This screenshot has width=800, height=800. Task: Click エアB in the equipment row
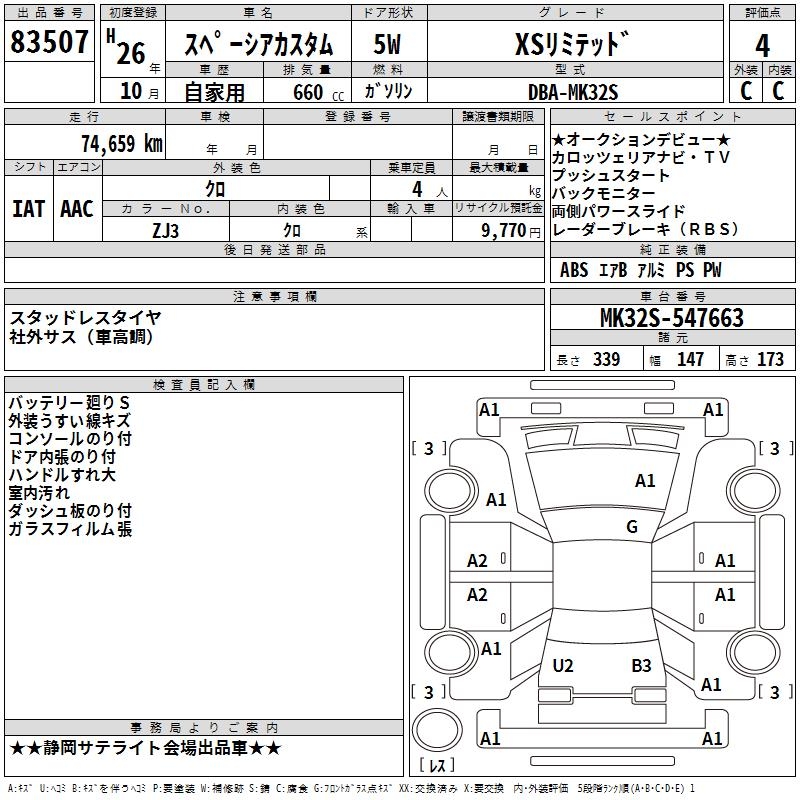612,269
